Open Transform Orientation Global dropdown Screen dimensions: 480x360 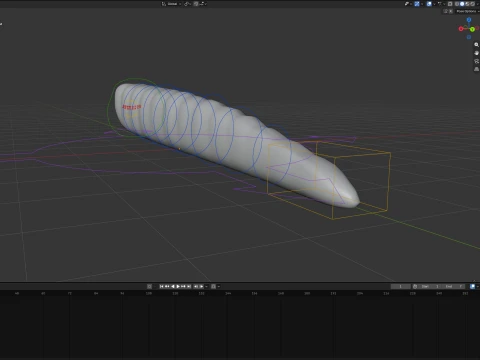coord(172,4)
